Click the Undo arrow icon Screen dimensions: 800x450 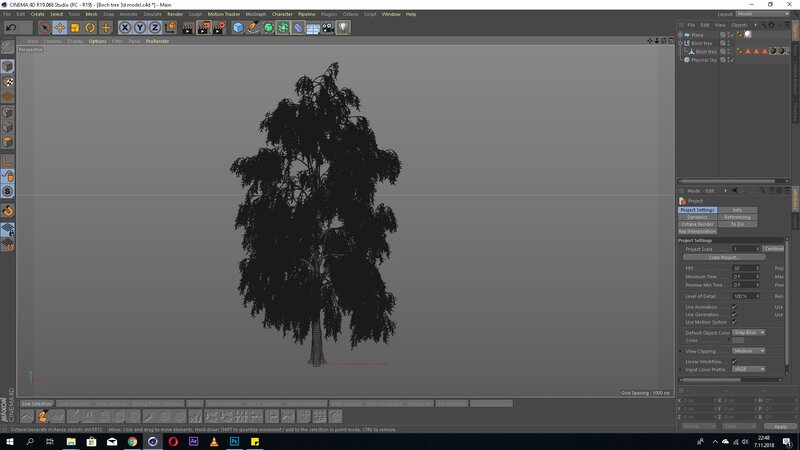(x=10, y=28)
